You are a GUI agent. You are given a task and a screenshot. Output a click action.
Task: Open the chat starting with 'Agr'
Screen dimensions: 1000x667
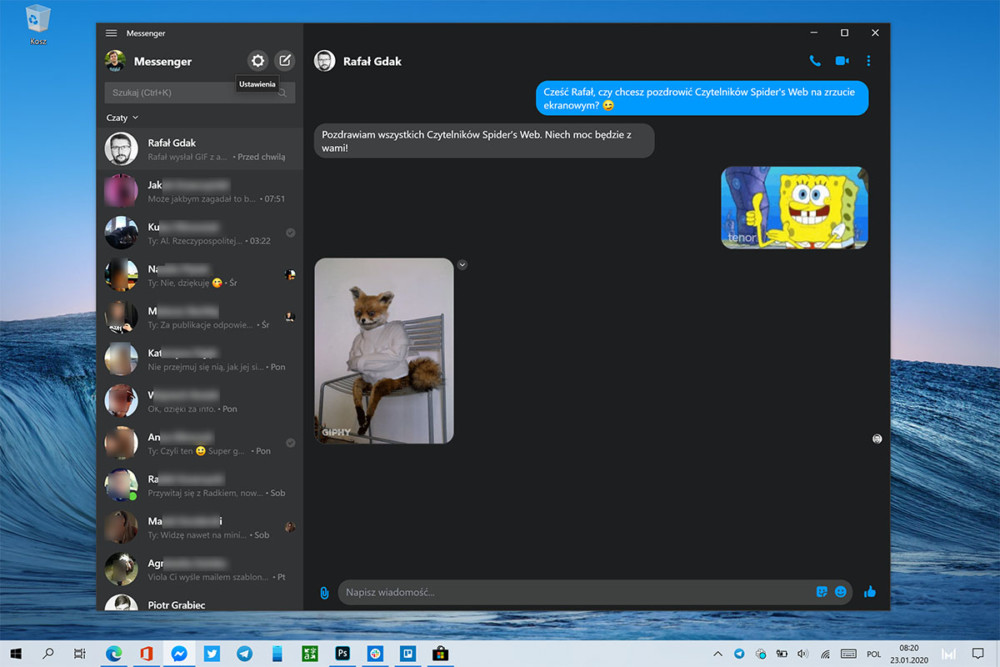200,570
